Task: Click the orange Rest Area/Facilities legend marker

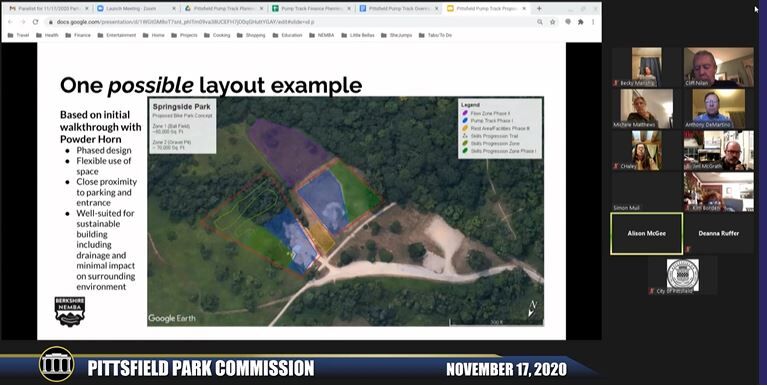Action: 465,128
